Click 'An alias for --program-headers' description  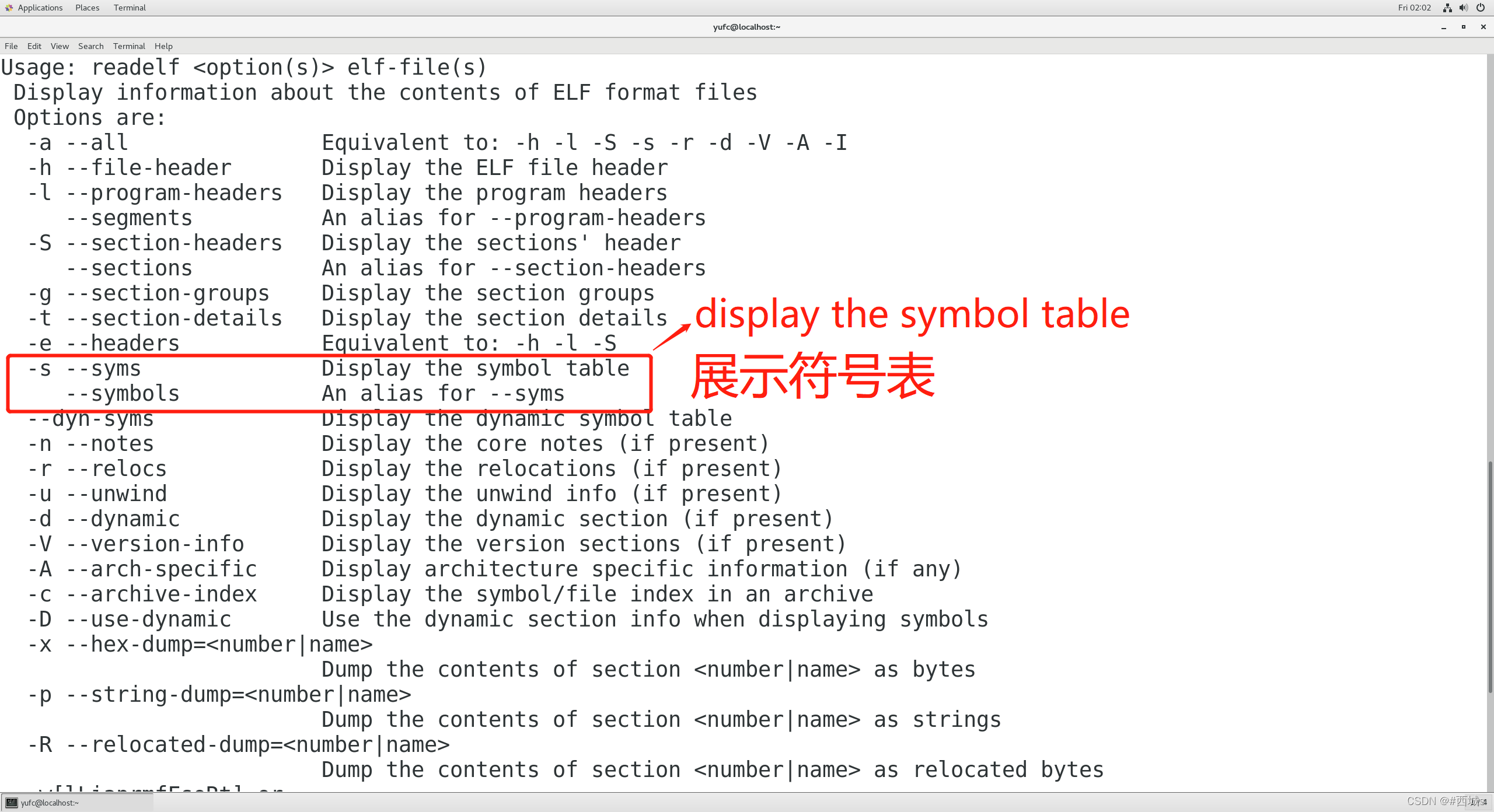[514, 218]
